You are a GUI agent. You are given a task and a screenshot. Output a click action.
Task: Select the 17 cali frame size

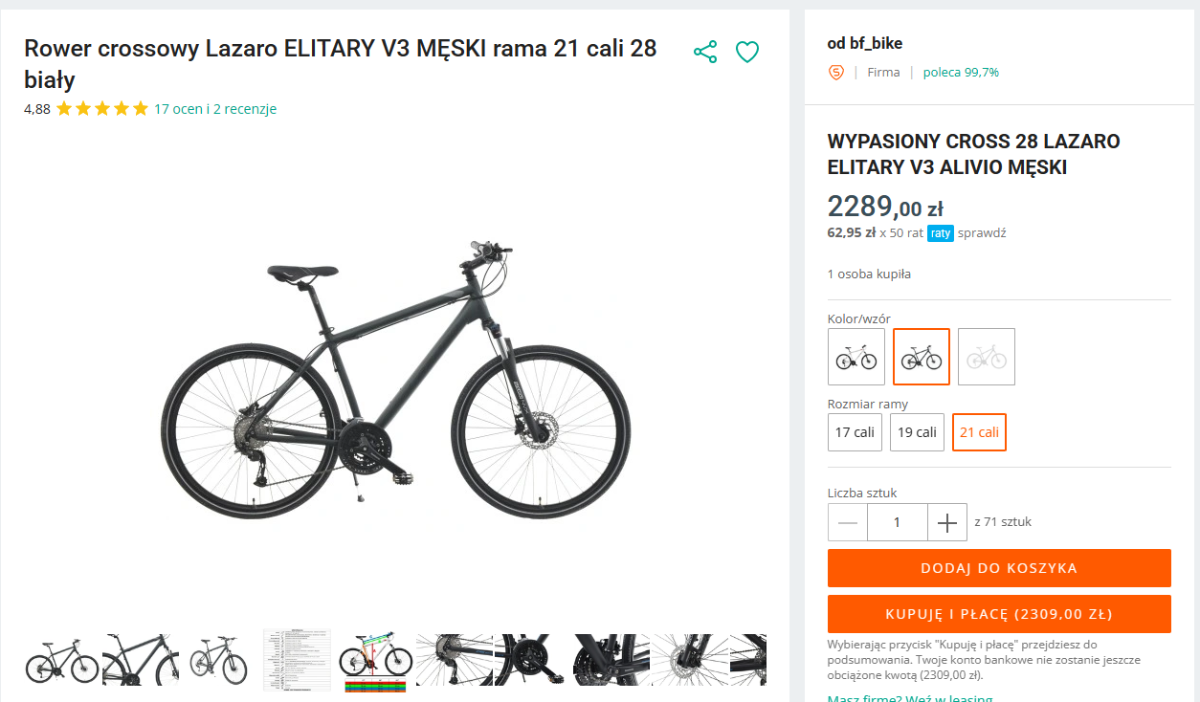855,432
